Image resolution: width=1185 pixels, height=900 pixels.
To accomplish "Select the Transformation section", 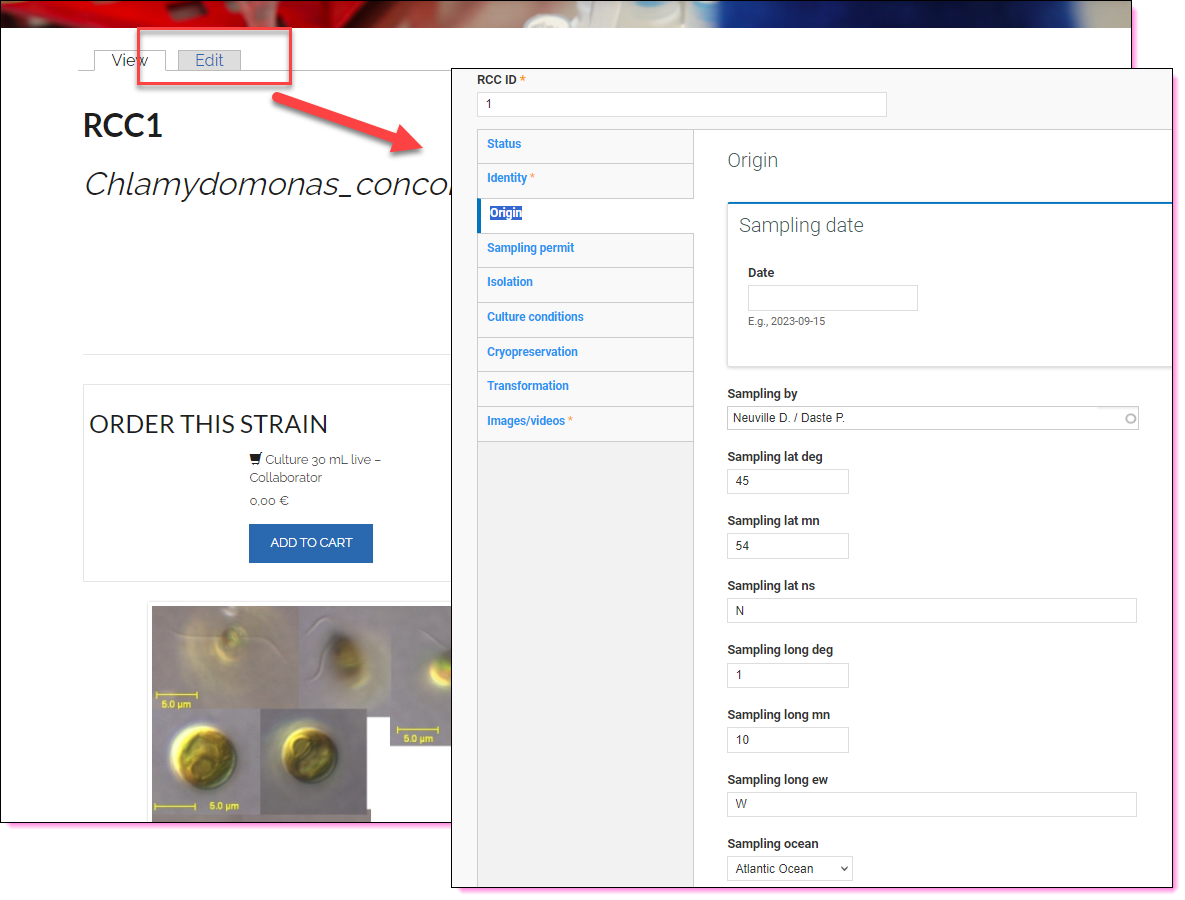I will (x=528, y=386).
